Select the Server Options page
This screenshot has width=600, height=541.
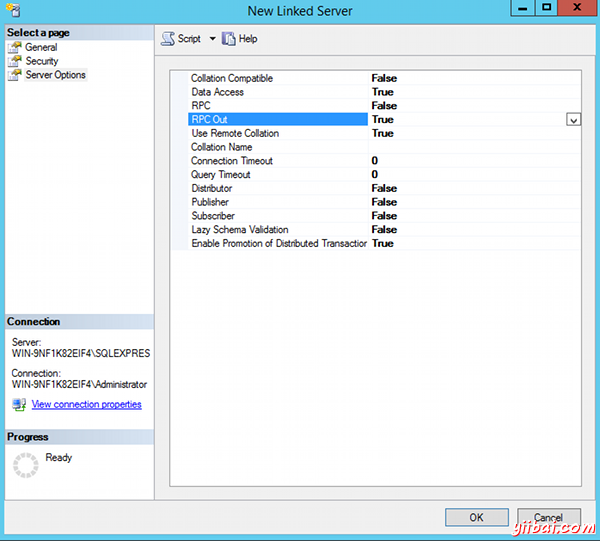pos(55,75)
